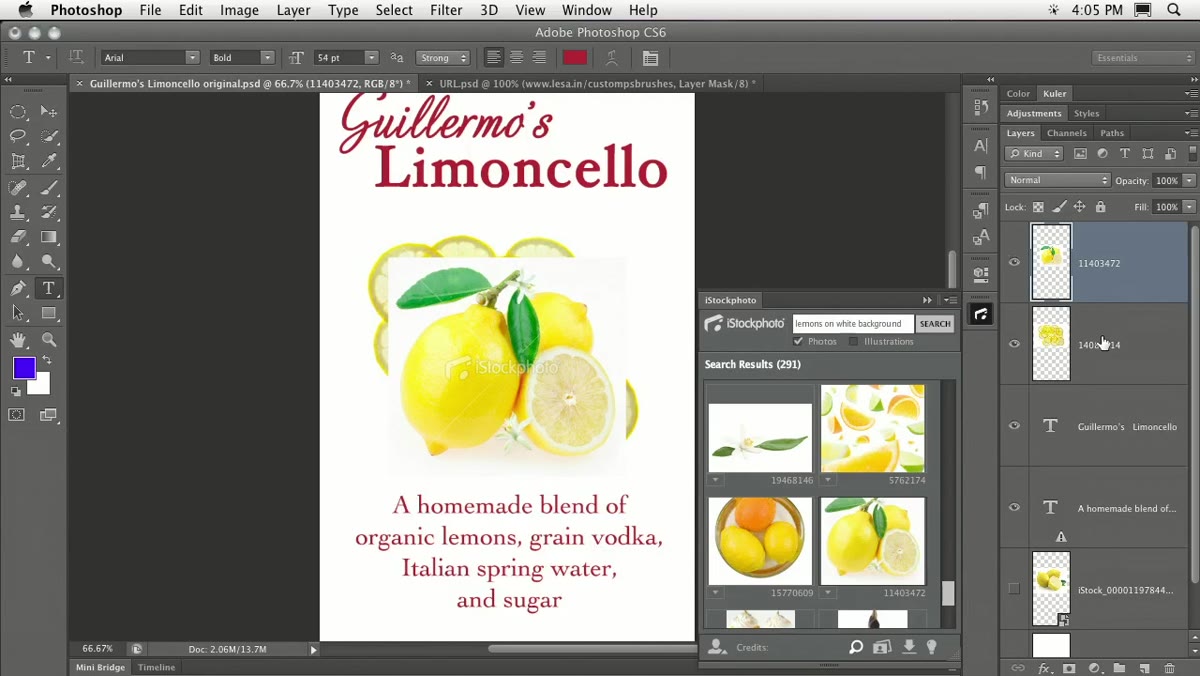Select the Rectangle shape tool

pyautogui.click(x=49, y=314)
